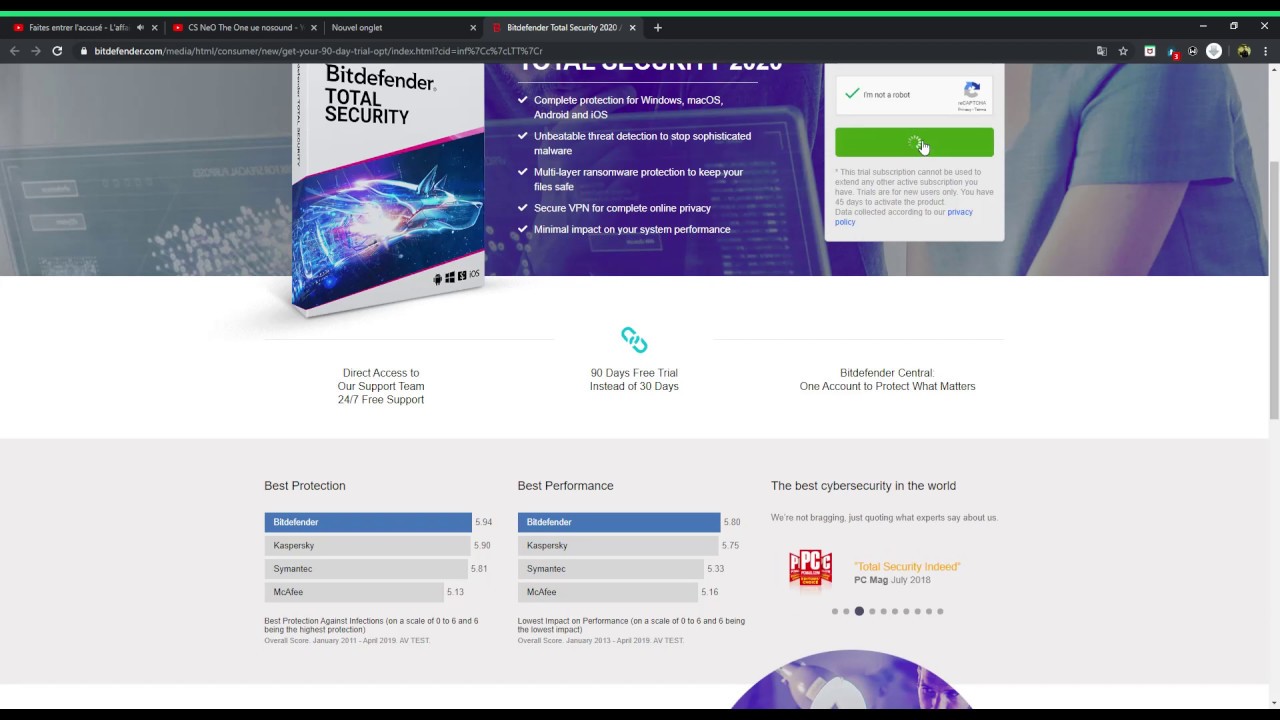Select the Bitdefender Total Security 2020 tab
This screenshot has width=1280, height=720.
[x=562, y=28]
